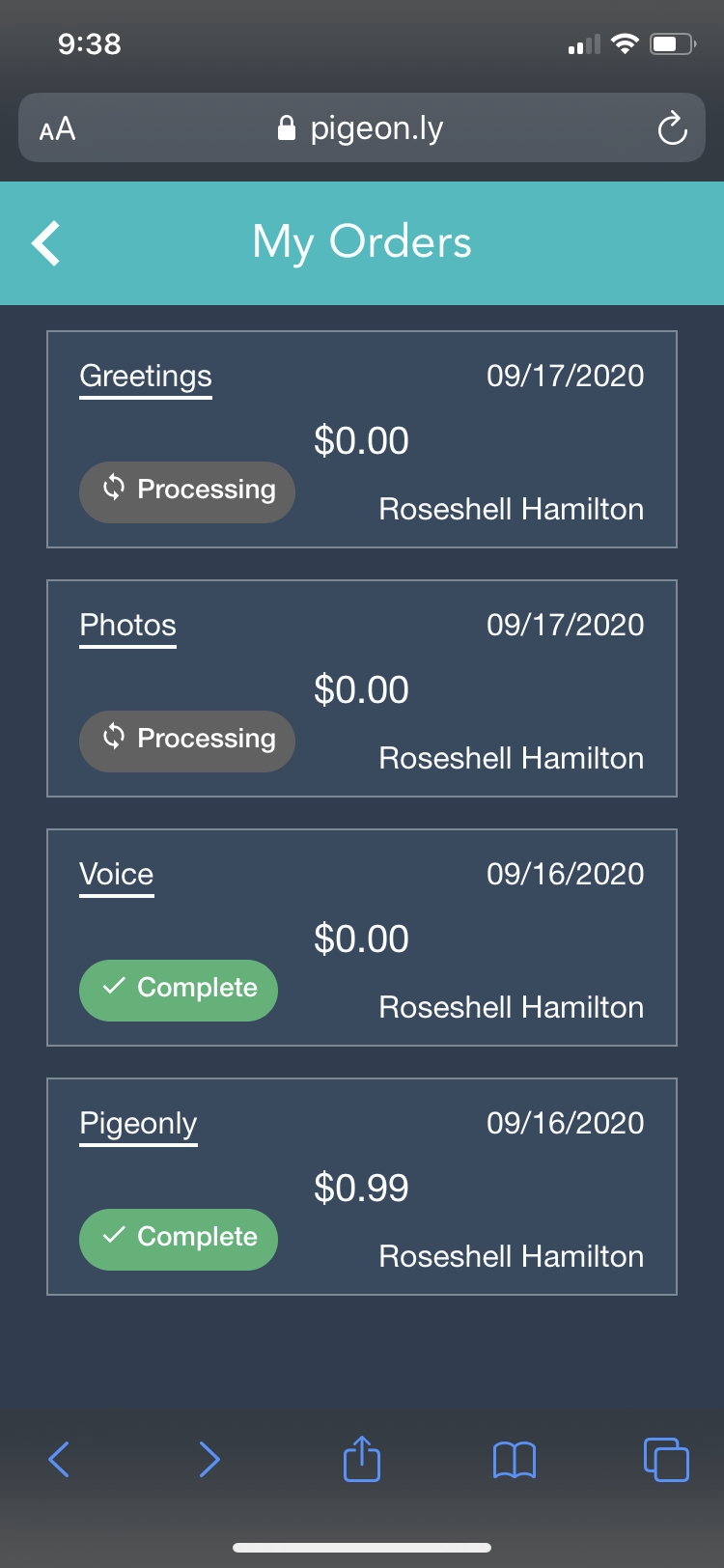Tap the white back arrow in My Orders header
The height and width of the screenshot is (1568, 724).
pos(46,242)
